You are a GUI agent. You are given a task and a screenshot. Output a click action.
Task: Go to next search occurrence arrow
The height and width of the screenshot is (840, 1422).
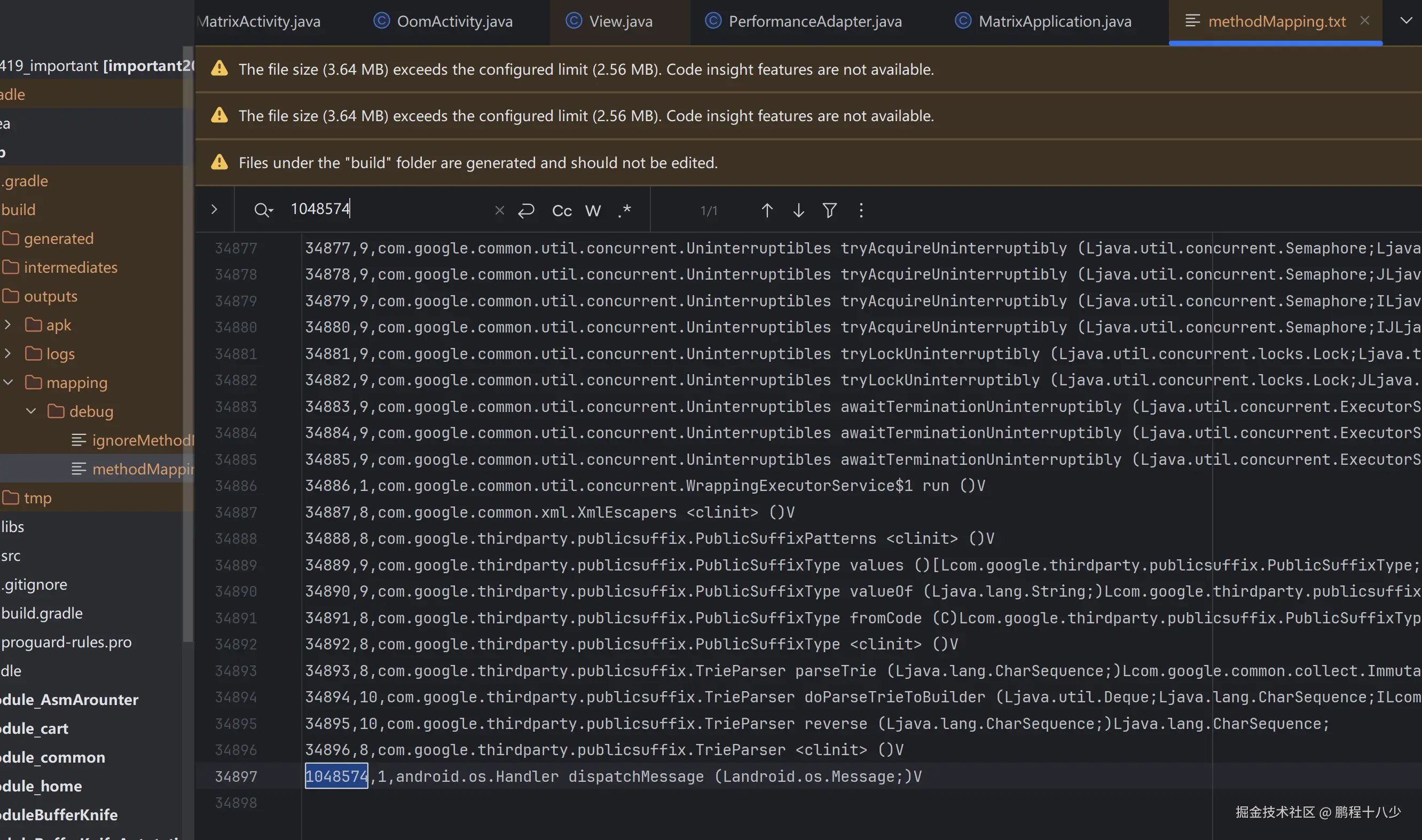coord(798,211)
